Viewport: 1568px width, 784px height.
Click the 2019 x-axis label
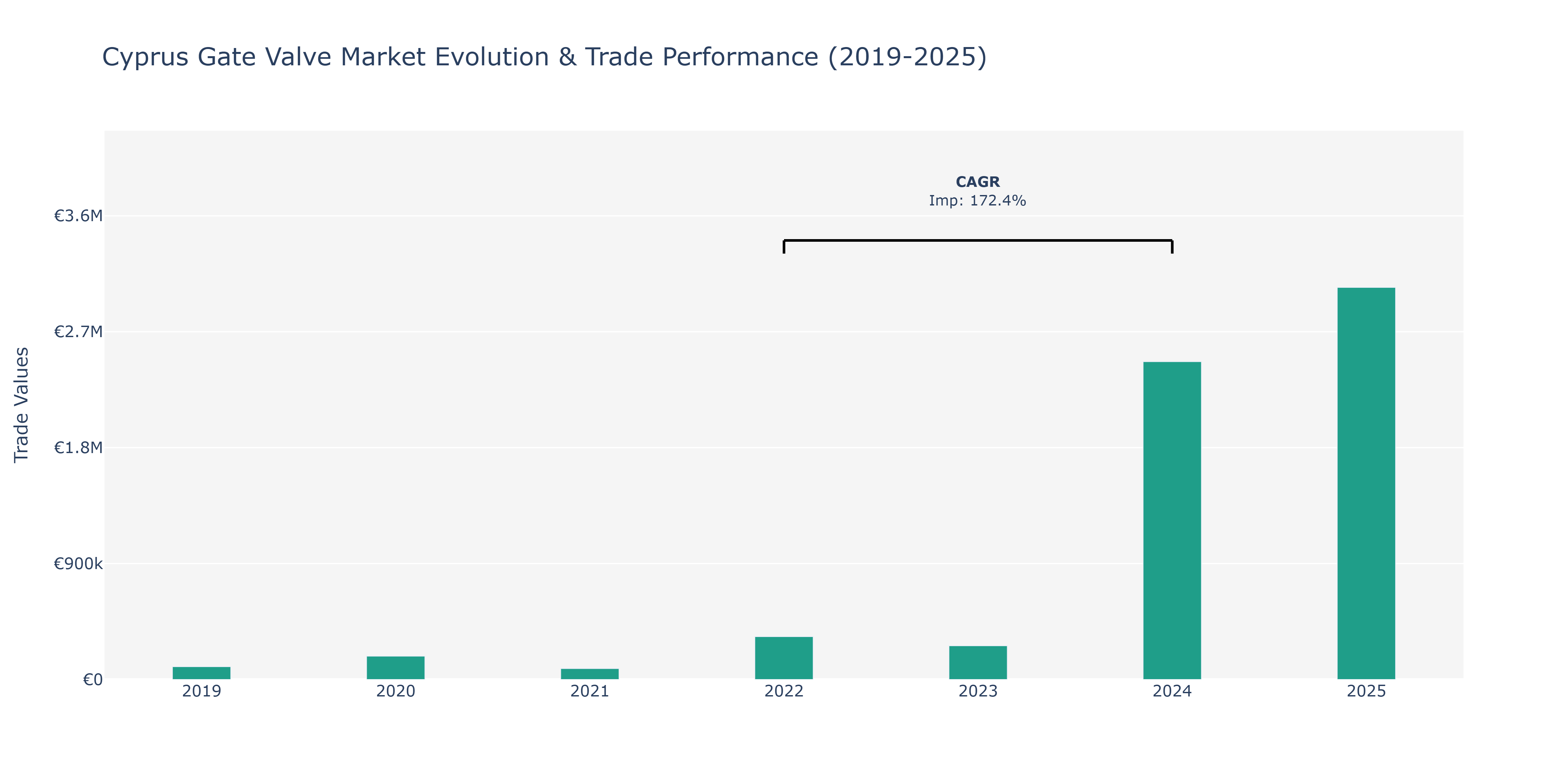click(x=202, y=692)
